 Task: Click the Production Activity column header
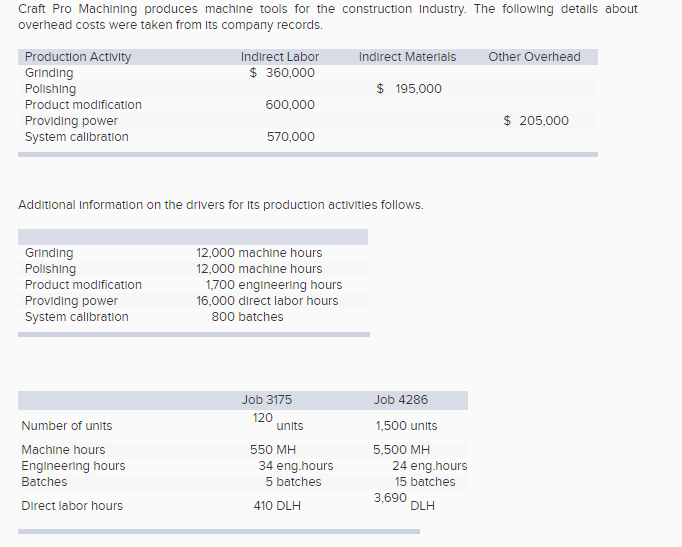(78, 57)
